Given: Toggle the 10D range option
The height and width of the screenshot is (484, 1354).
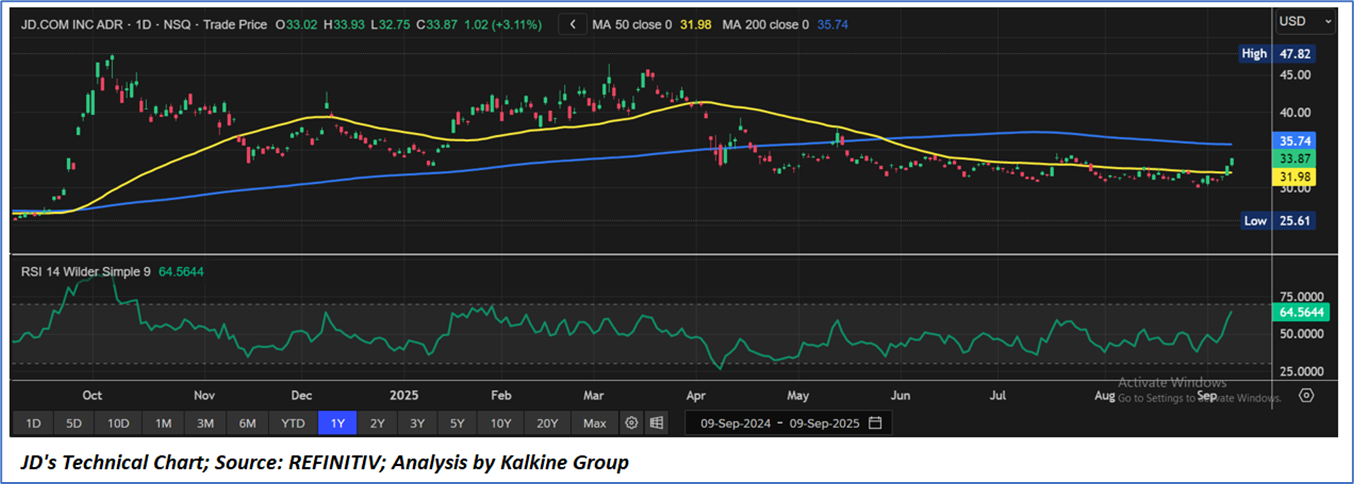Looking at the screenshot, I should click(118, 423).
